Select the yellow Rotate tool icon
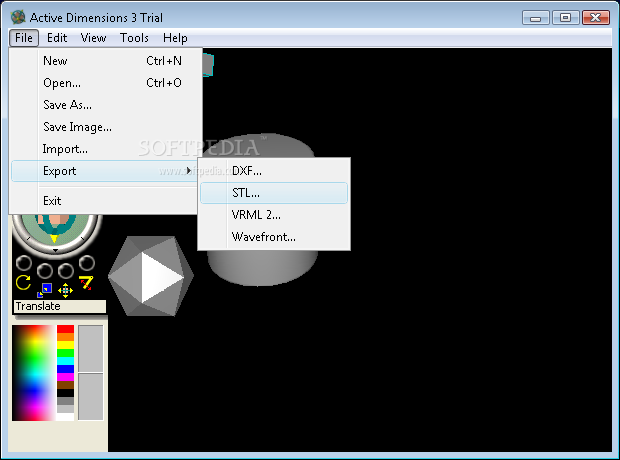 (x=23, y=282)
